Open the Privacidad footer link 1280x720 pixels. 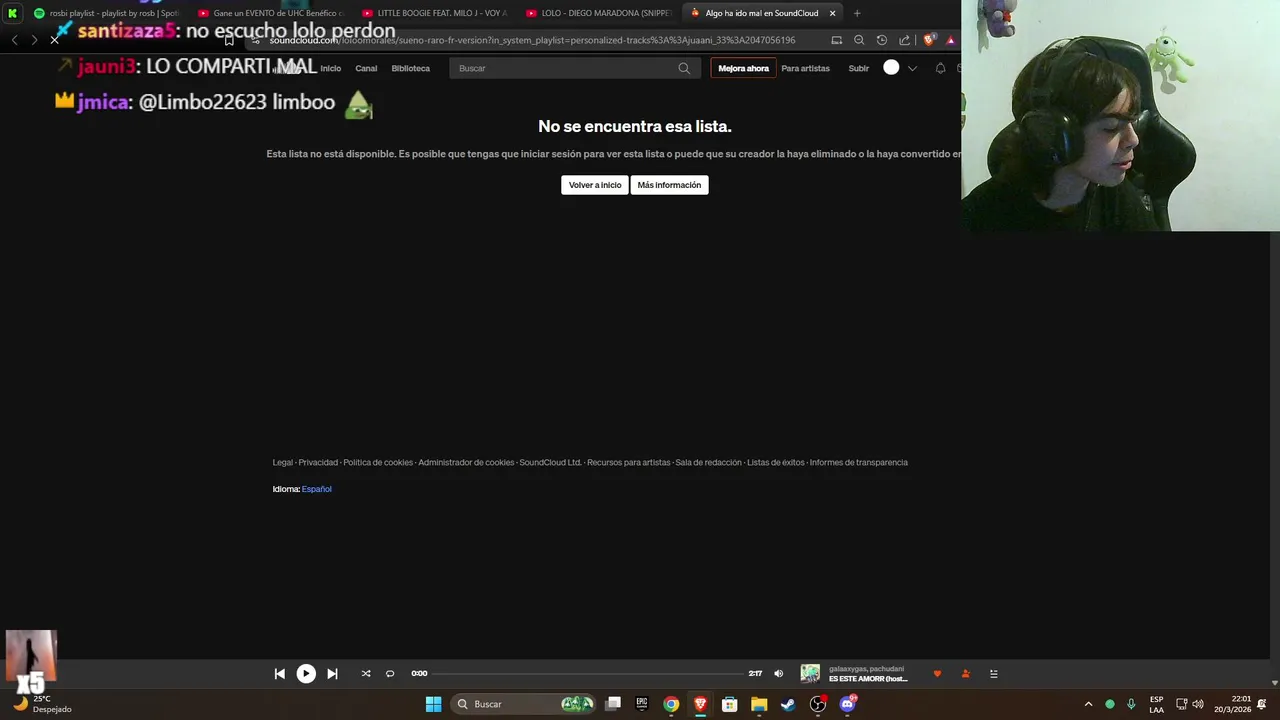point(318,462)
